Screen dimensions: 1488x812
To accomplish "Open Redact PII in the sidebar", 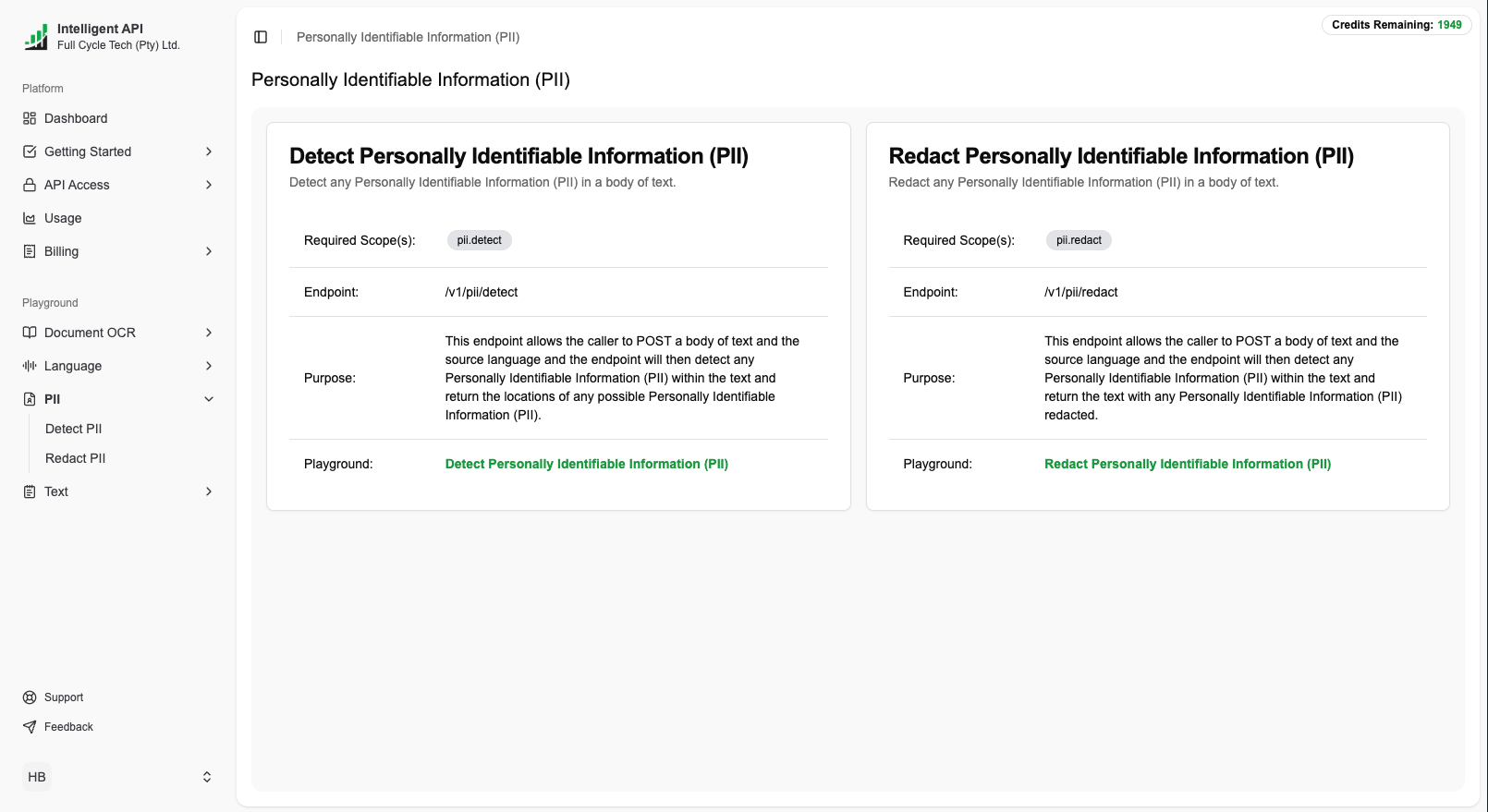I will click(76, 458).
